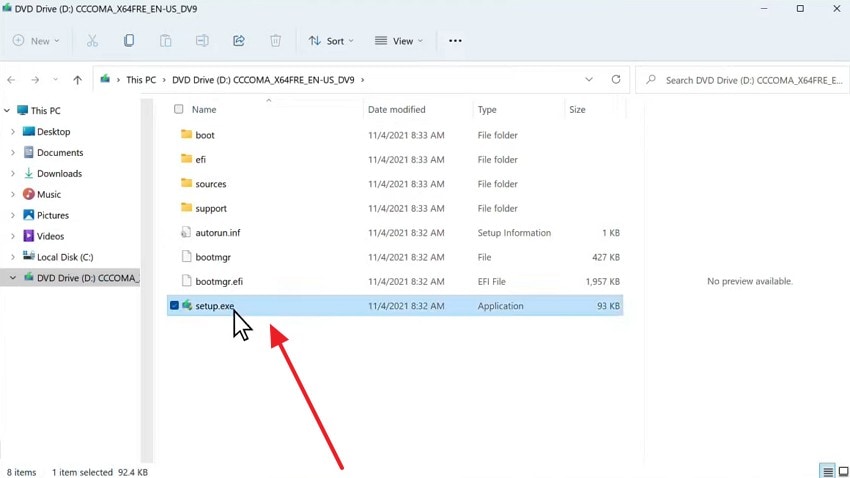Refresh the current folder view
Screen dimensions: 850x478
click(616, 79)
